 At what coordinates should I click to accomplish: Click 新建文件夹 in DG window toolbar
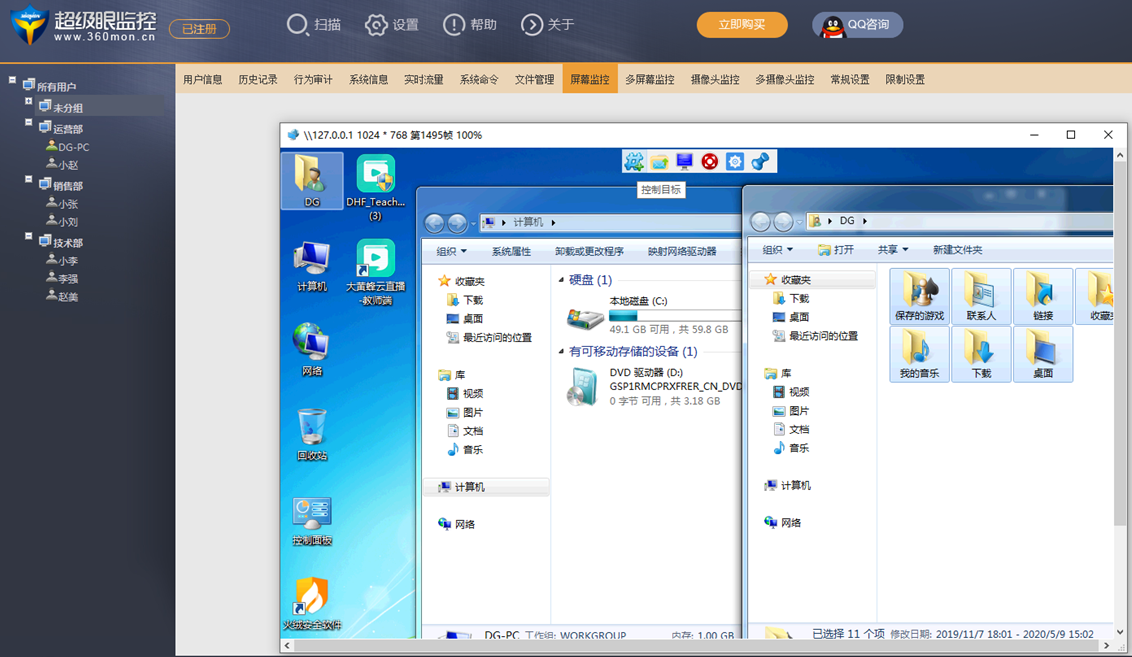pyautogui.click(x=957, y=250)
